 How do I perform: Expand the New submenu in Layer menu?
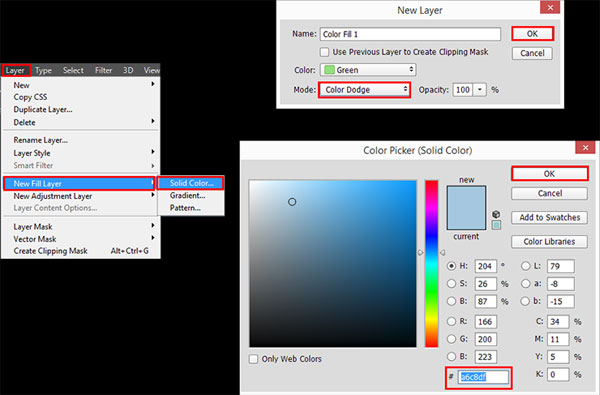[153, 84]
